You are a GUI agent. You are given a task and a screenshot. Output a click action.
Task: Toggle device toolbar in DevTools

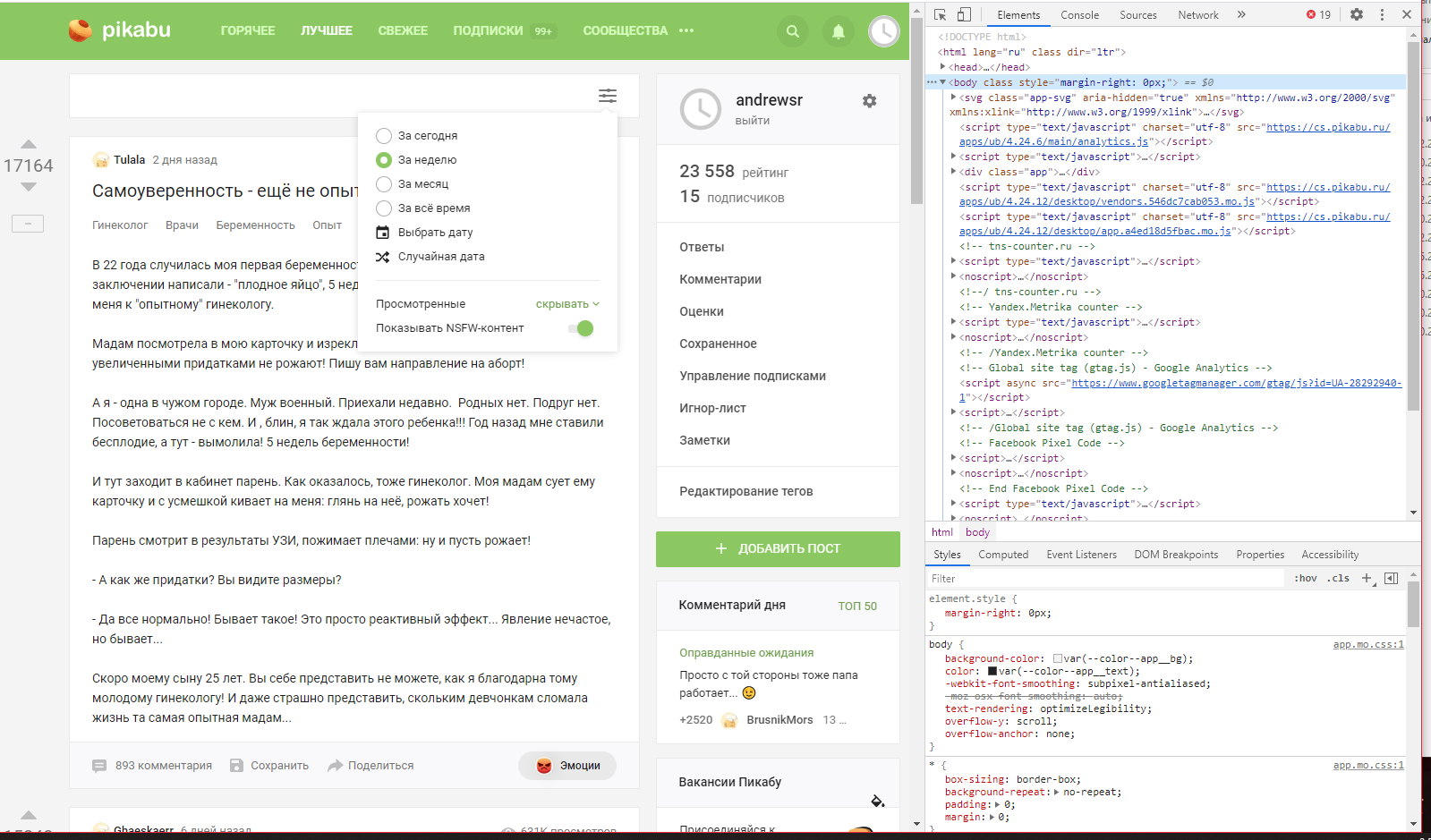click(964, 14)
